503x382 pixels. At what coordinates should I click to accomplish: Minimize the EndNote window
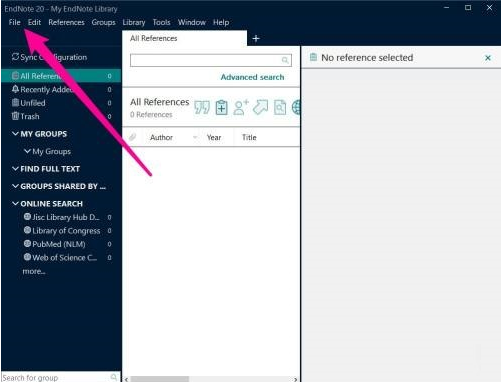447,7
